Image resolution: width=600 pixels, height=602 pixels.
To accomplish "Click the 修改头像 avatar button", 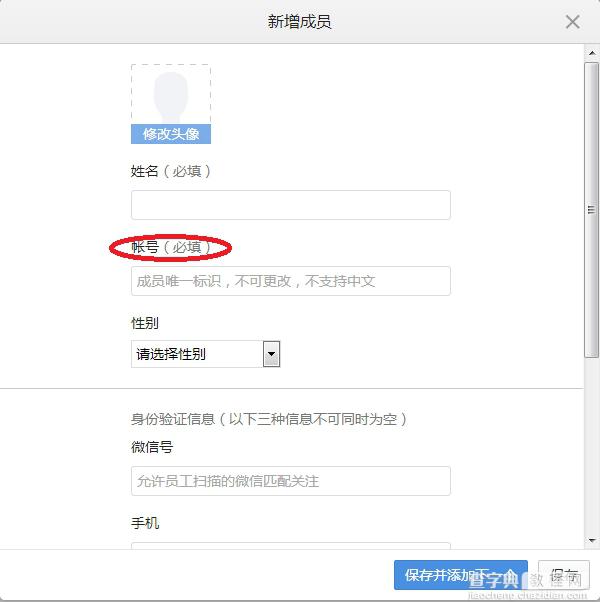I will (171, 134).
